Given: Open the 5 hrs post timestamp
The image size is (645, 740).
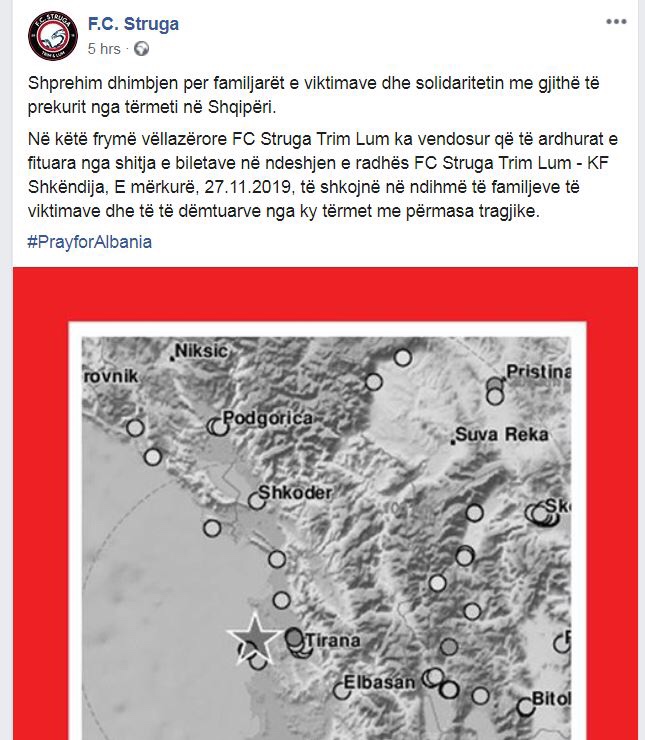Looking at the screenshot, I should click(x=104, y=49).
